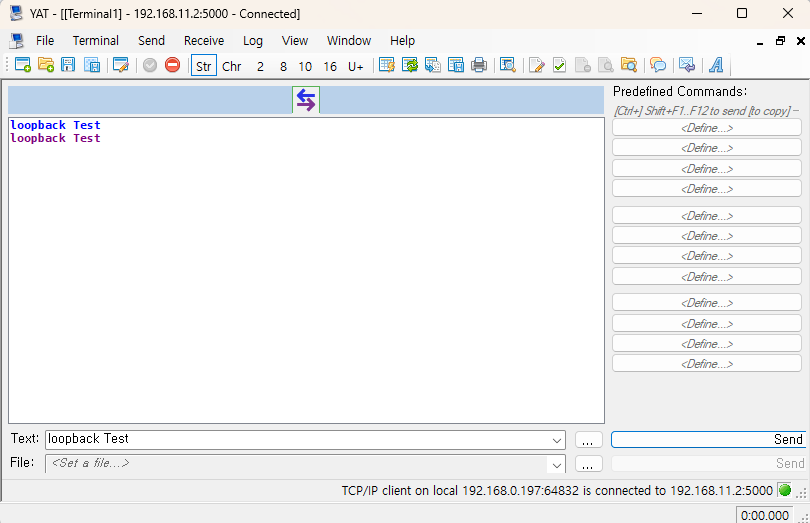Save monitor contents to file icon

[x=456, y=65]
